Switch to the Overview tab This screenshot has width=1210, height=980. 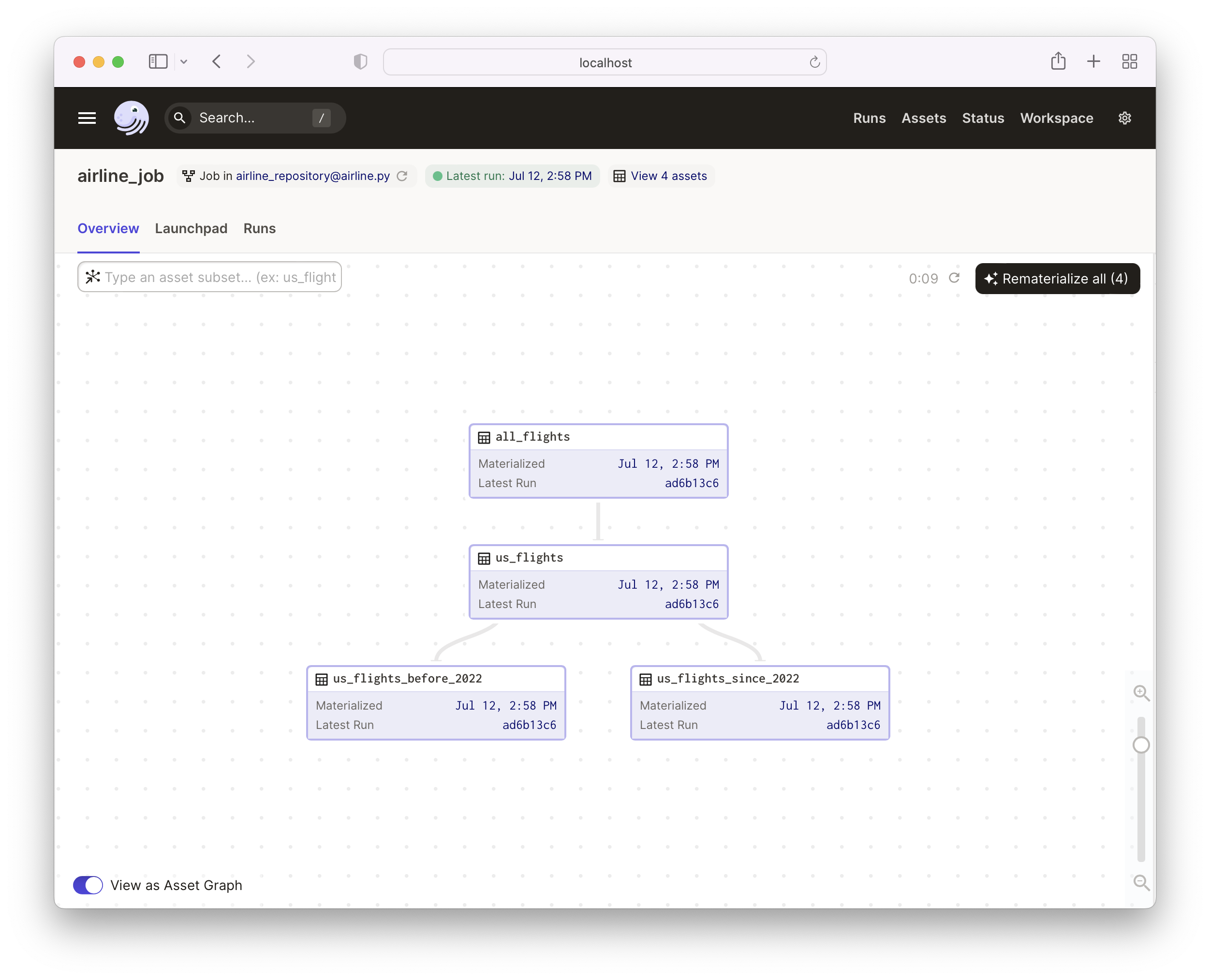[108, 229]
